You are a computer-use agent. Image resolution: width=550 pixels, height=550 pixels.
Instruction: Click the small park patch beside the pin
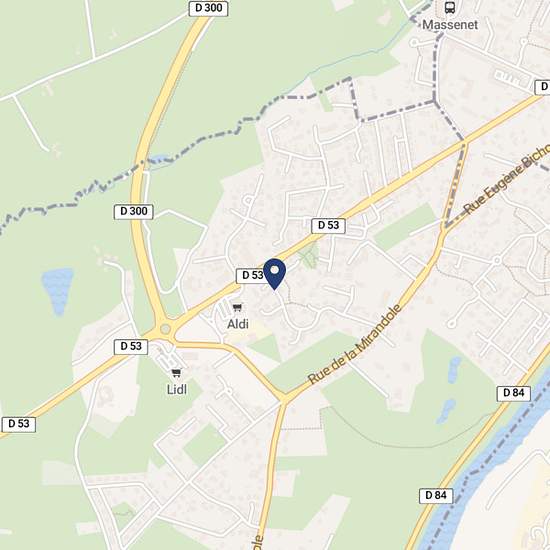[x=309, y=256]
